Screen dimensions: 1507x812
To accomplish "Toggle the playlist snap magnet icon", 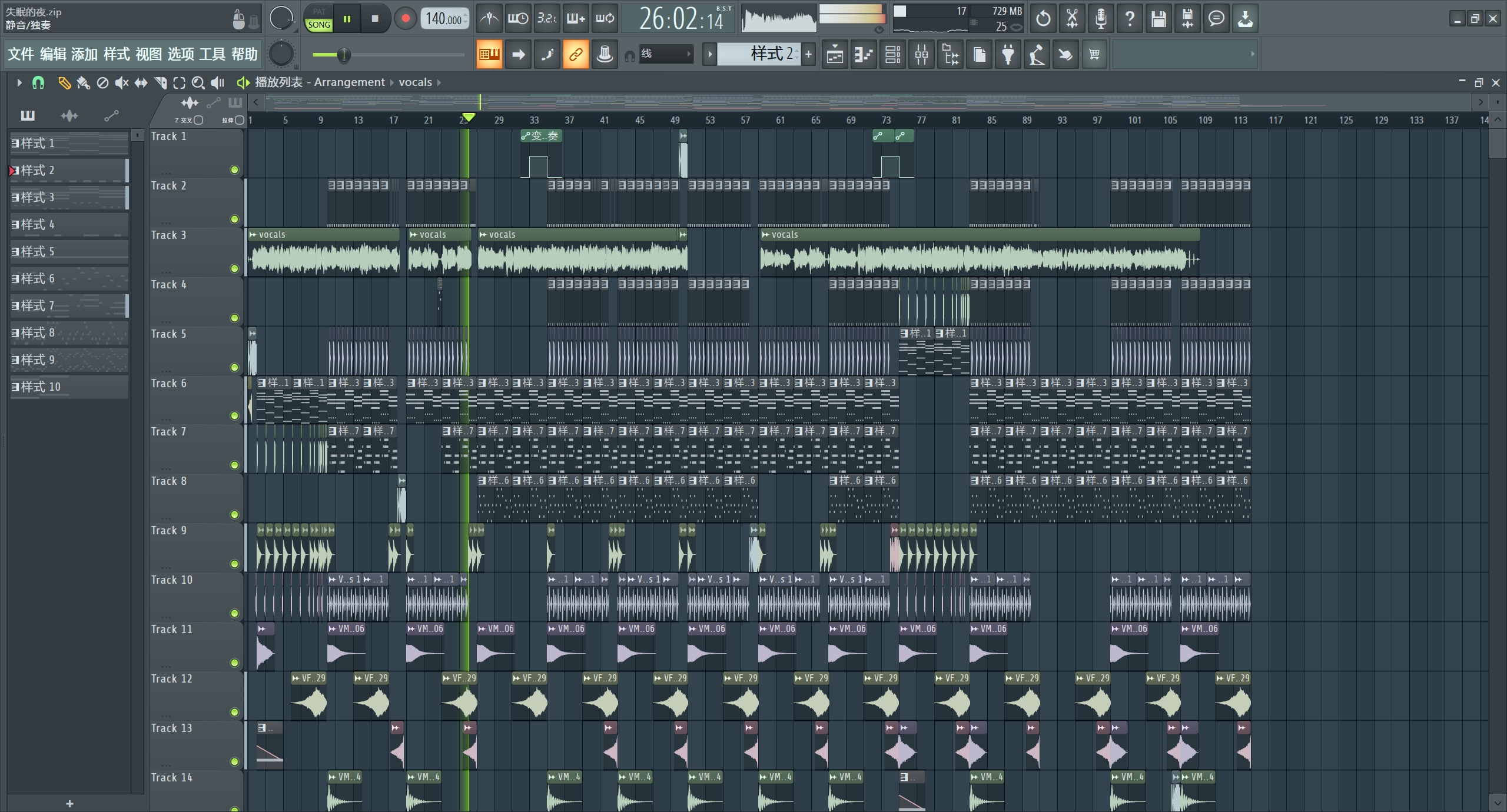I will [x=38, y=83].
